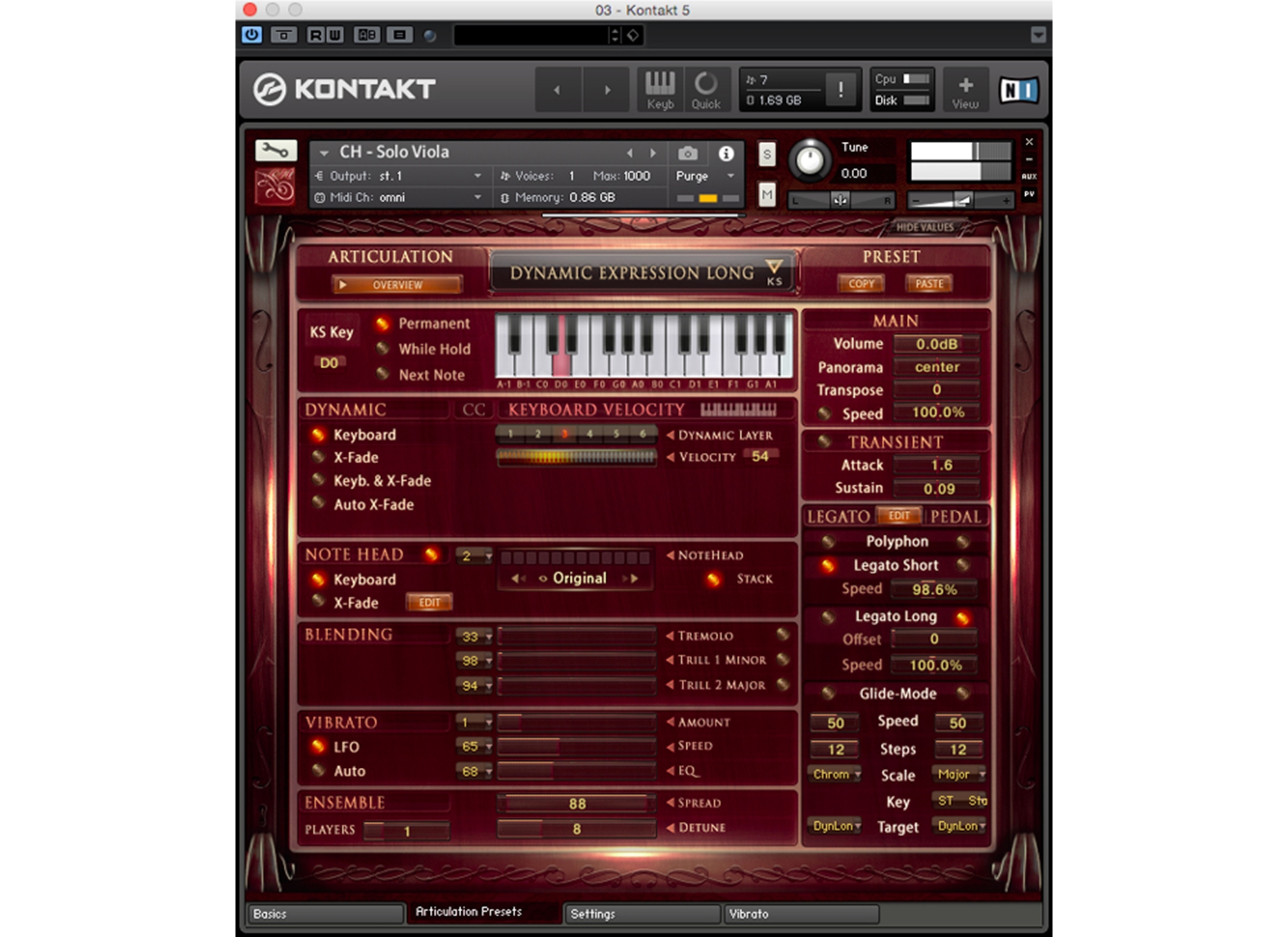Viewport: 1288px width, 937px height.
Task: Select Next Note key switch mode
Action: [x=382, y=374]
